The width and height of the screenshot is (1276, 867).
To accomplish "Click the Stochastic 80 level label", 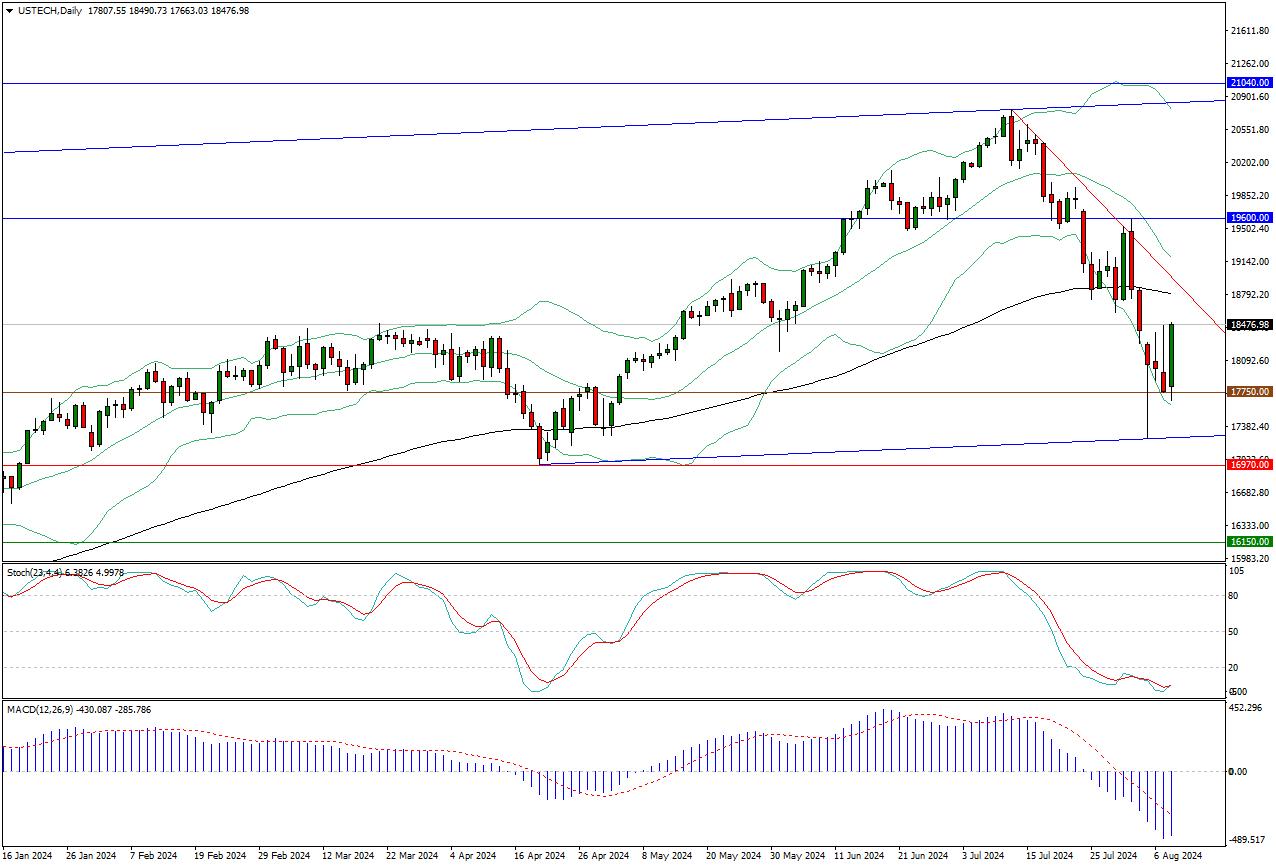I will [1236, 596].
